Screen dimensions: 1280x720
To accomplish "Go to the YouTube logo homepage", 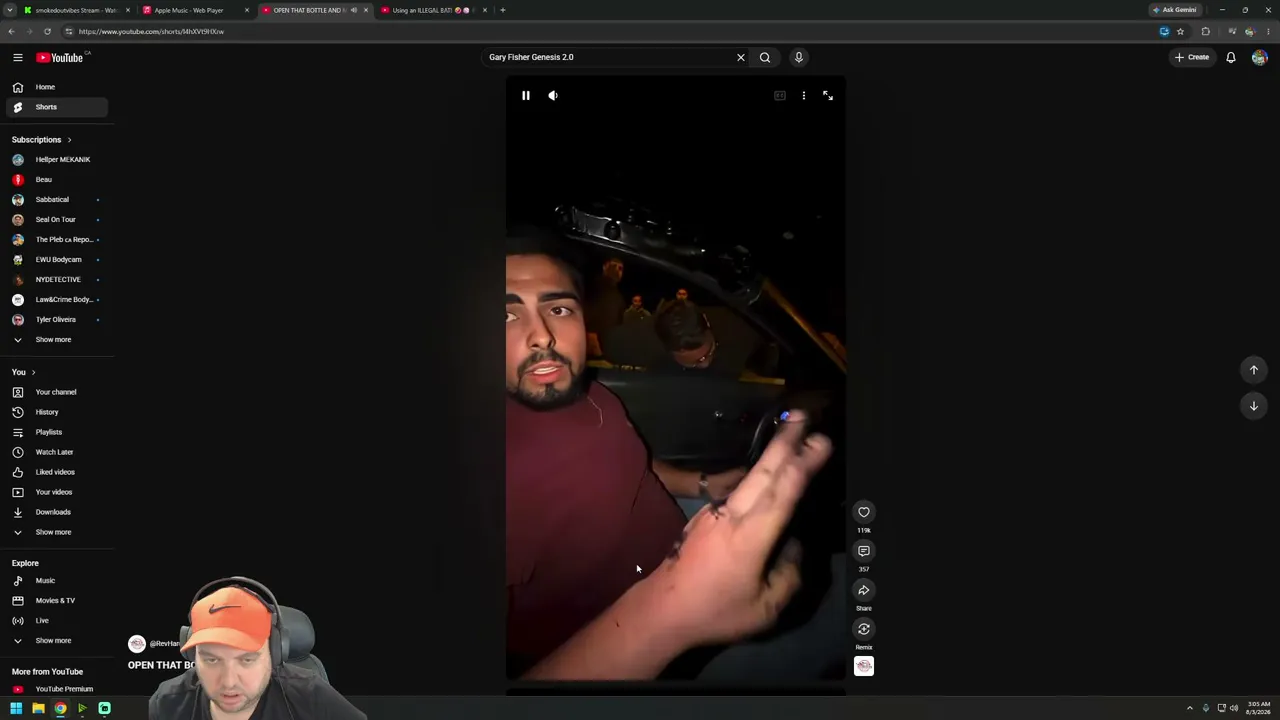I will click(x=62, y=57).
